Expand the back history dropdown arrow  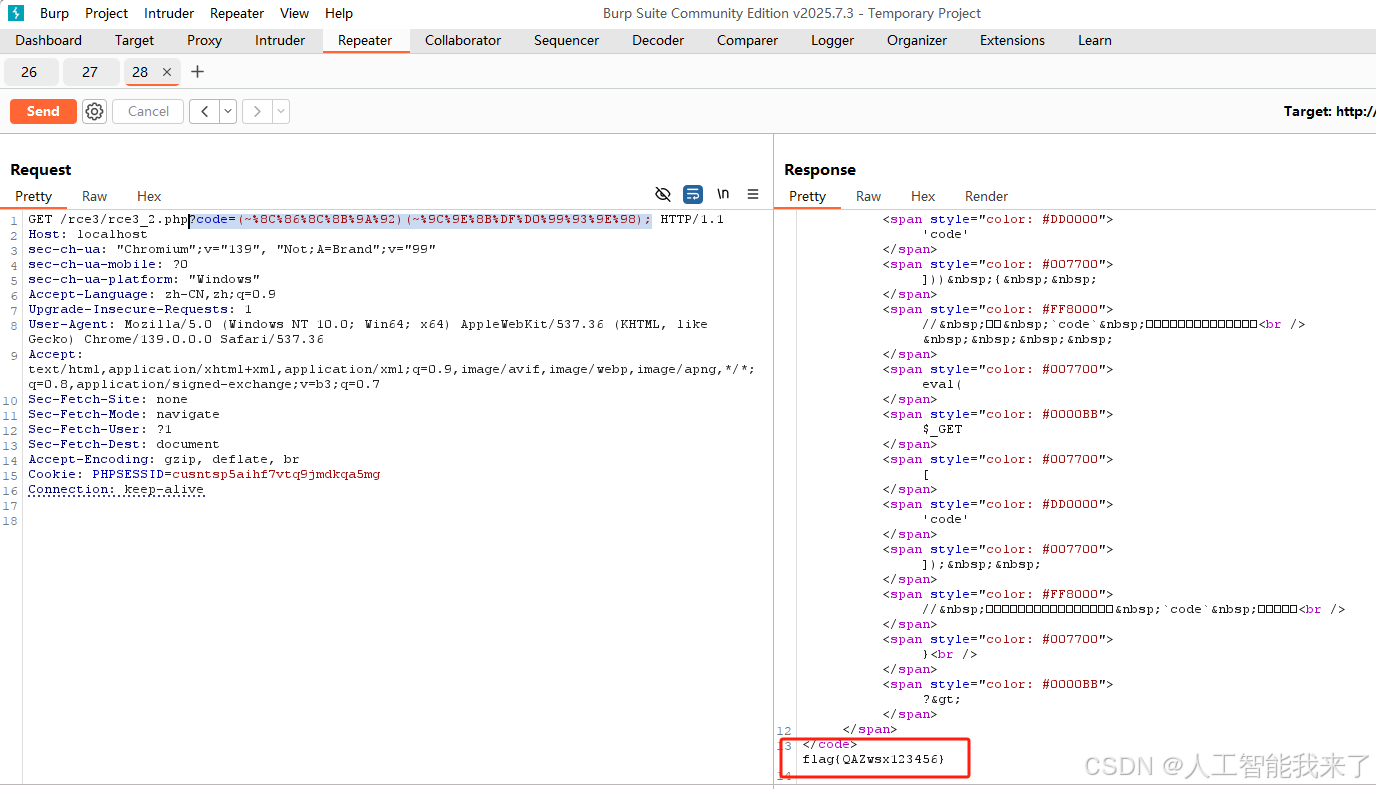pyautogui.click(x=228, y=111)
